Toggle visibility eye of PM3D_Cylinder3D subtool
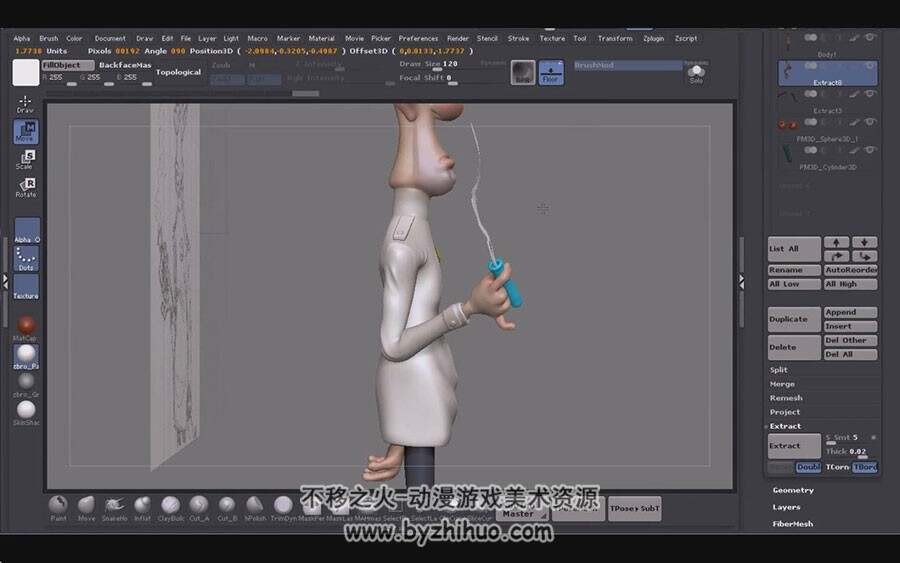The image size is (900, 563). (870, 150)
